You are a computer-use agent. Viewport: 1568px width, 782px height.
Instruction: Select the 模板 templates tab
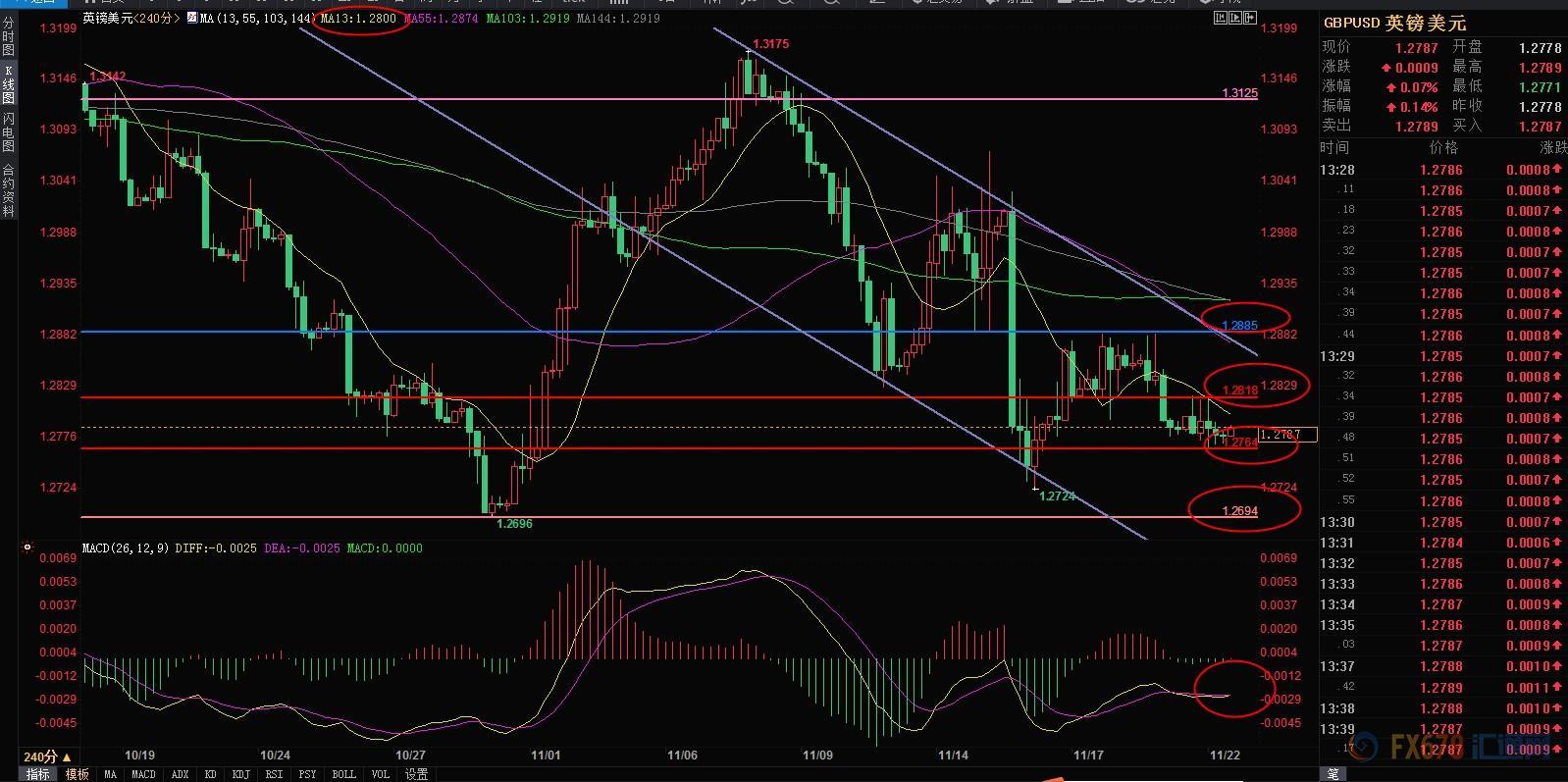tap(77, 774)
